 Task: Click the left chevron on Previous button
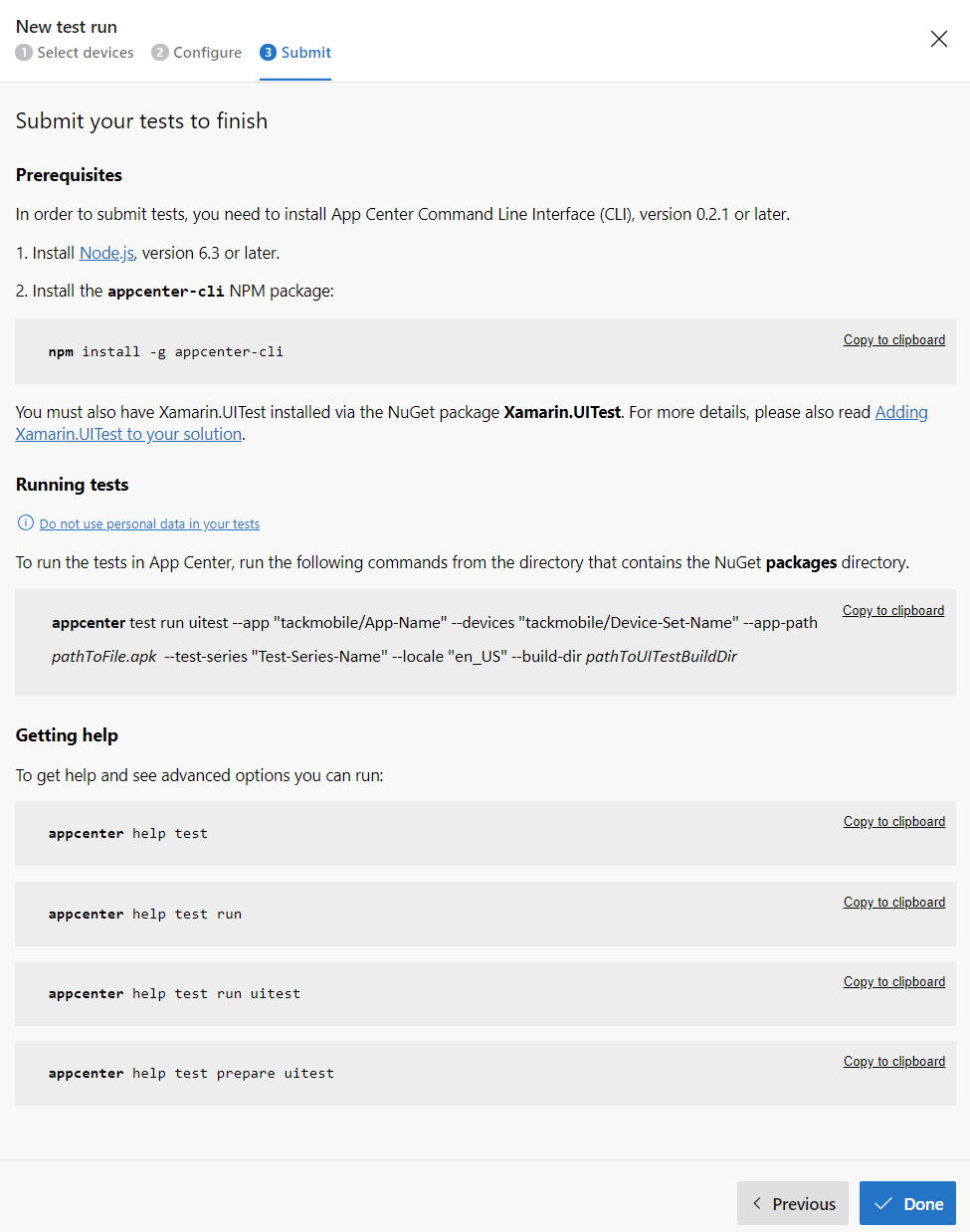(757, 1204)
